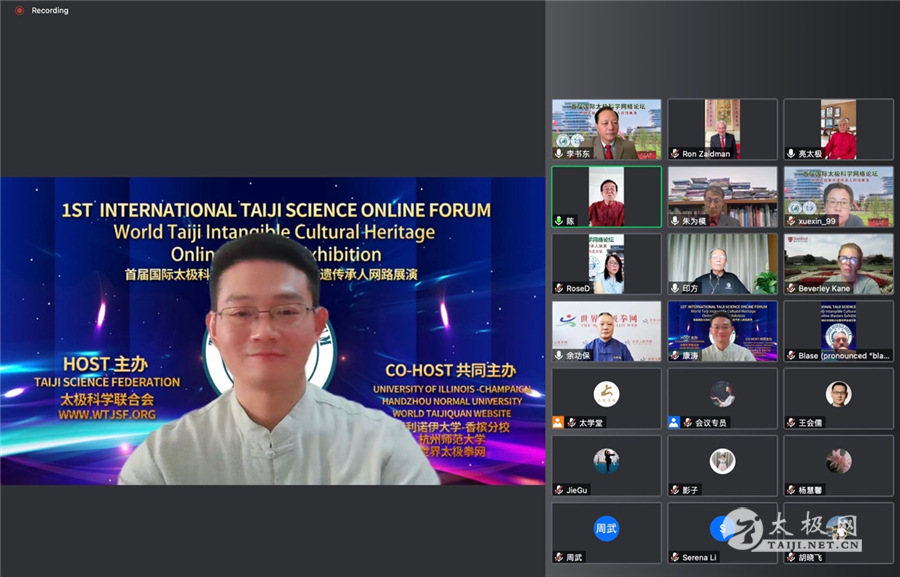Image resolution: width=900 pixels, height=577 pixels.
Task: Click the flower avatar of 杨慧馨
Action: [x=838, y=461]
